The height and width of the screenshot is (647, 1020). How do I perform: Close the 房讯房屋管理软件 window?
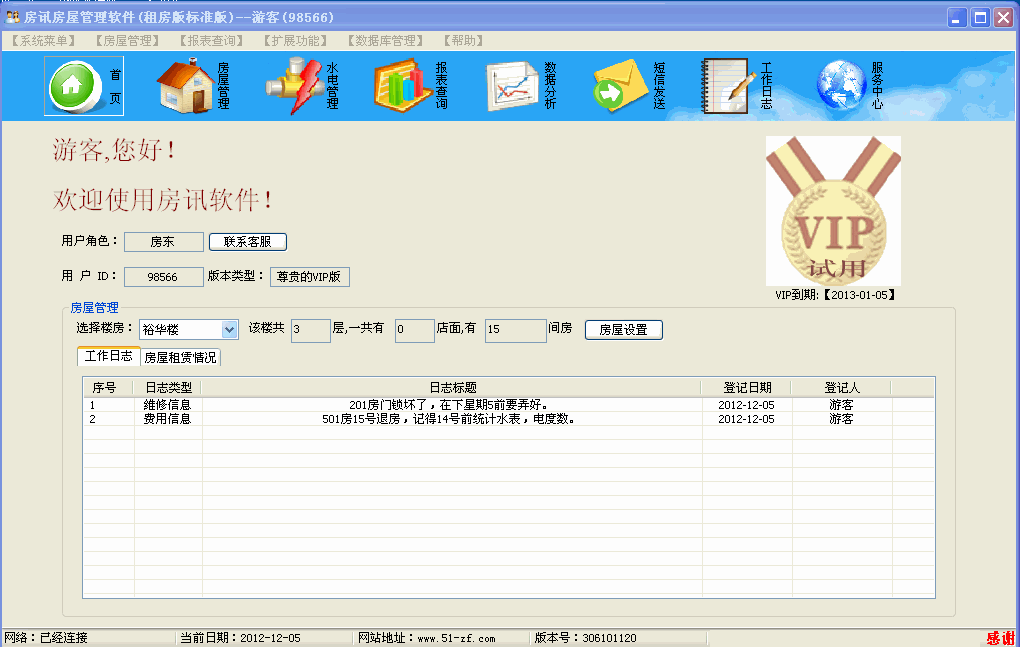coord(1004,18)
